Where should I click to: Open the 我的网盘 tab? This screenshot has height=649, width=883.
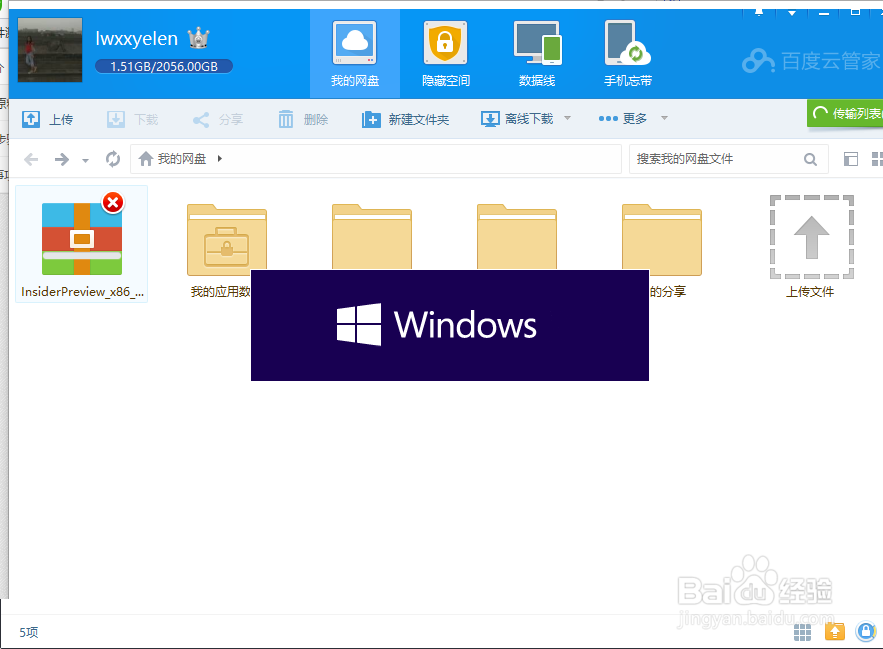[355, 54]
